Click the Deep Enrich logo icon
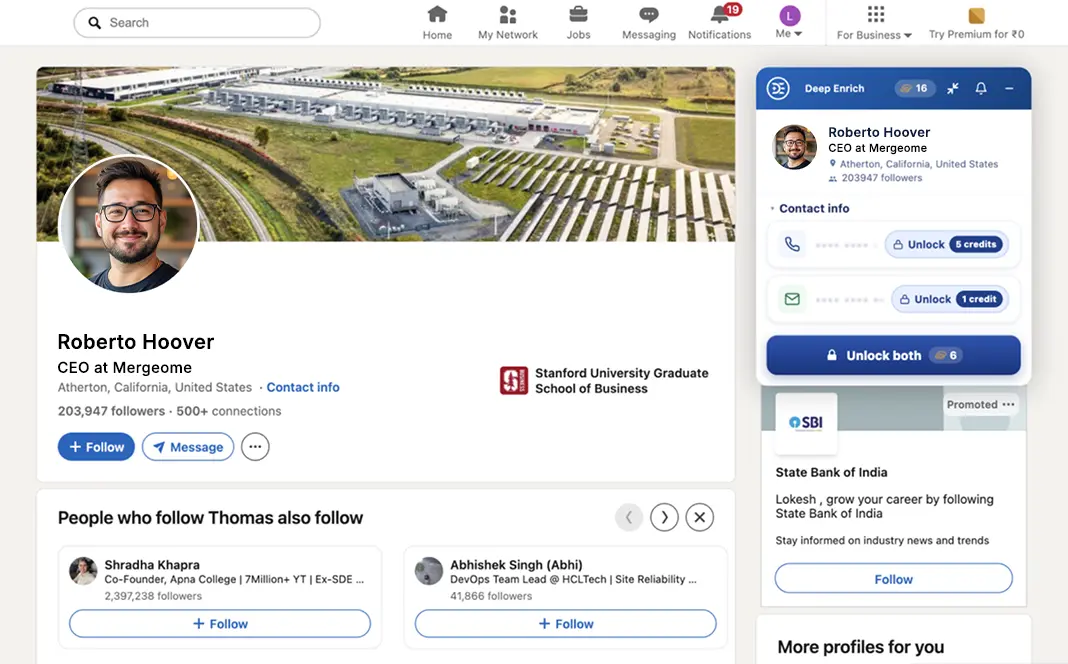Viewport: 1068px width, 664px height. 778,89
